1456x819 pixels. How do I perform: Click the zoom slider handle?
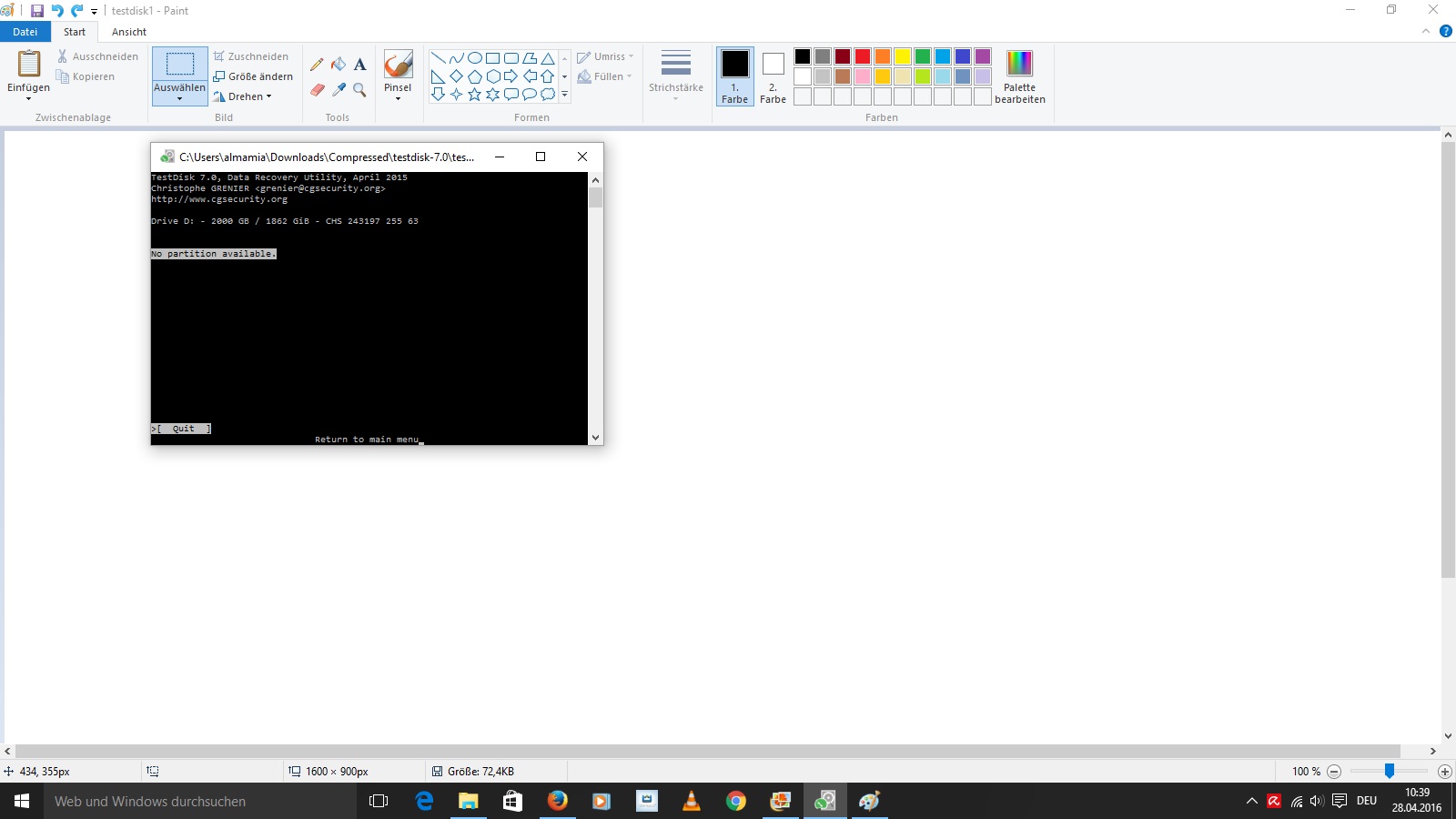(x=1390, y=771)
